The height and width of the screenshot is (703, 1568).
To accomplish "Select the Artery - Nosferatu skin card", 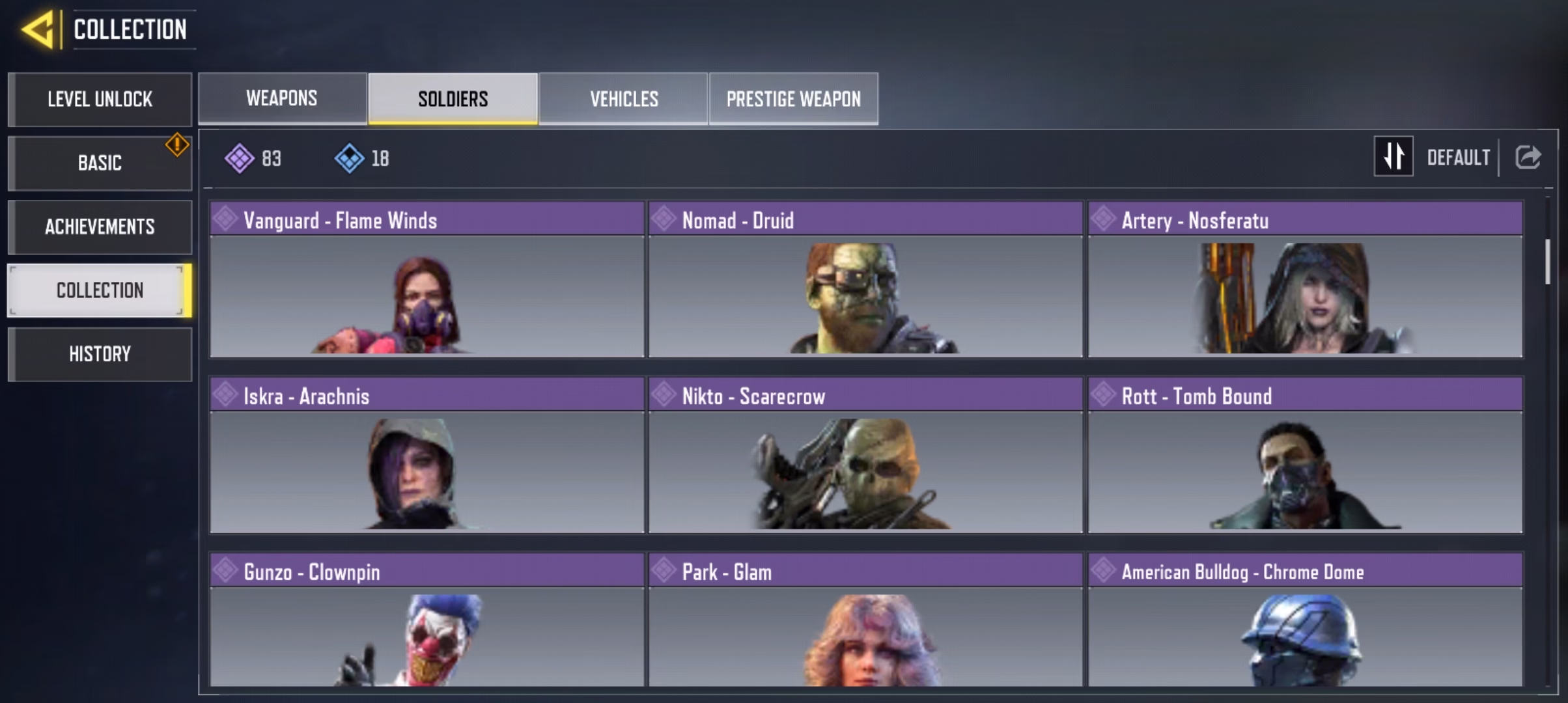I will 1305,280.
